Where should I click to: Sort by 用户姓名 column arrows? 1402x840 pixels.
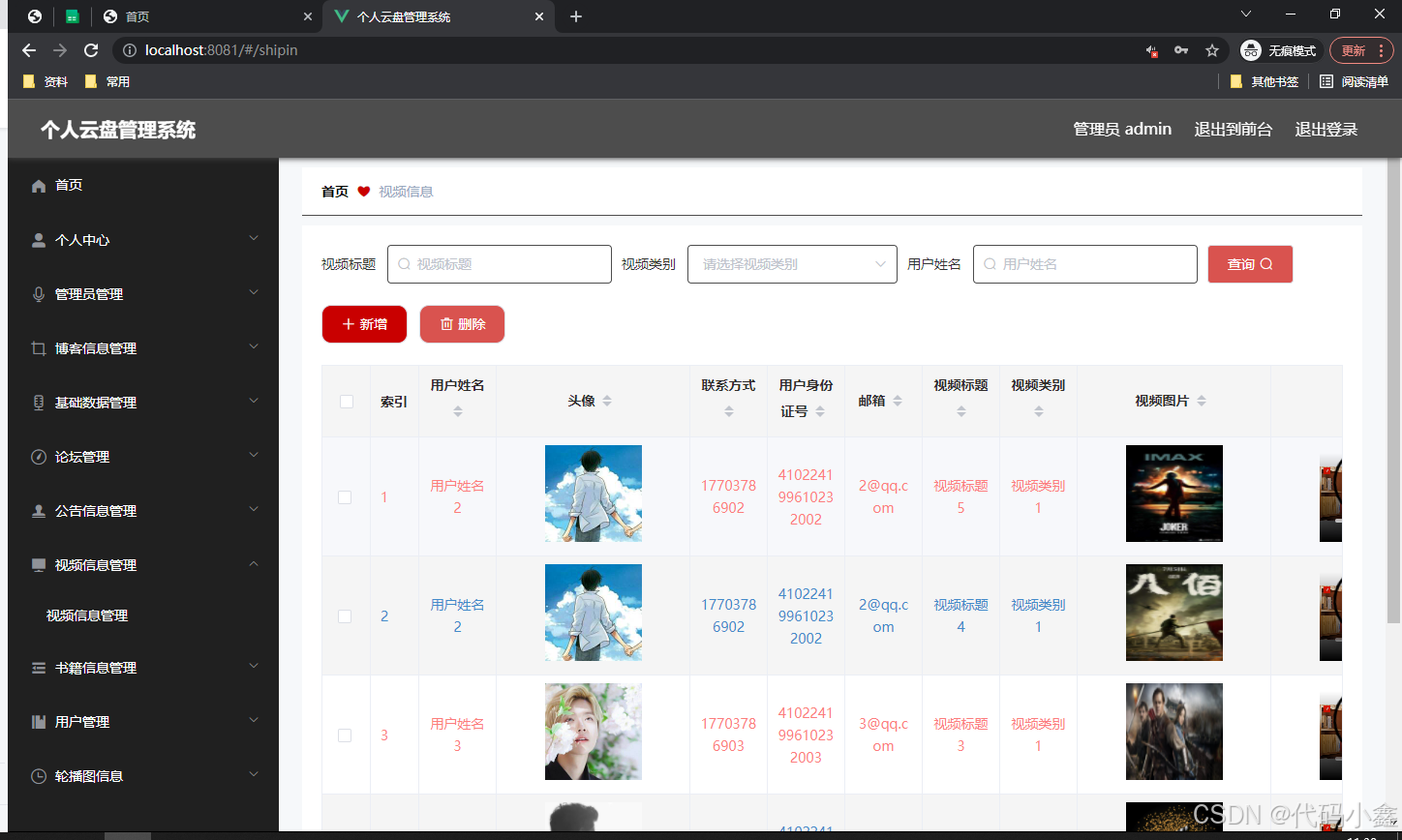(x=458, y=411)
